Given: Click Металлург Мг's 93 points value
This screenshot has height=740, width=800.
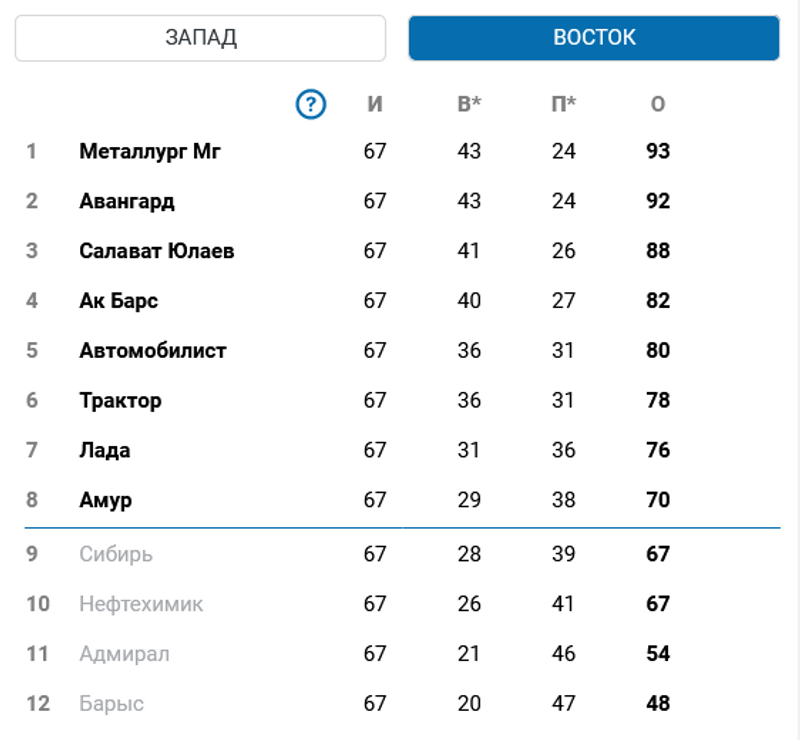Looking at the screenshot, I should click(x=658, y=152).
